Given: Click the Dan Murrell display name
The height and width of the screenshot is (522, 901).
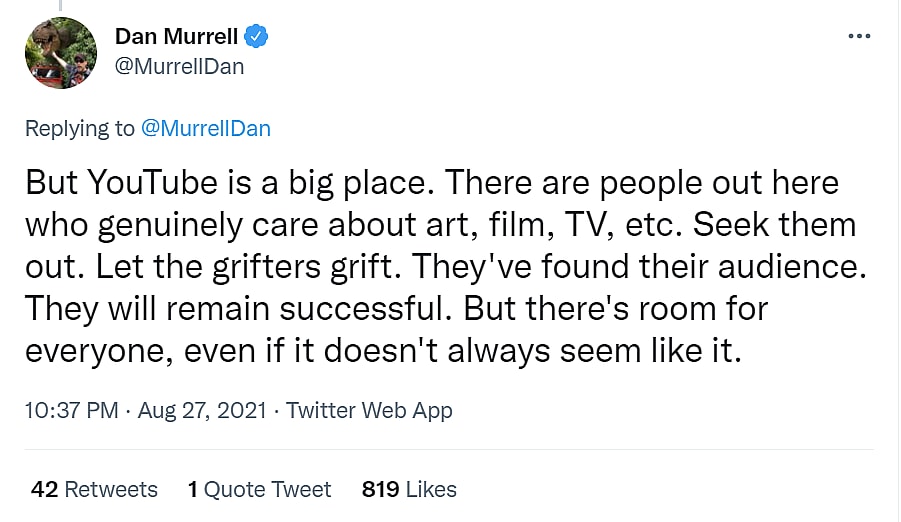Looking at the screenshot, I should [x=177, y=37].
